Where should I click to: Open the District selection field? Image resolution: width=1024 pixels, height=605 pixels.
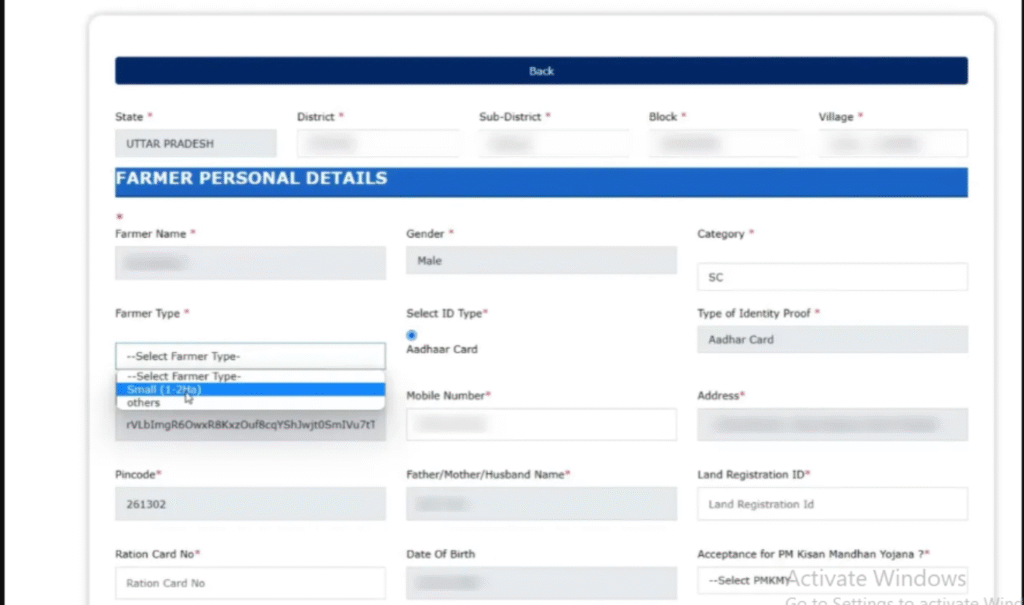pos(377,144)
